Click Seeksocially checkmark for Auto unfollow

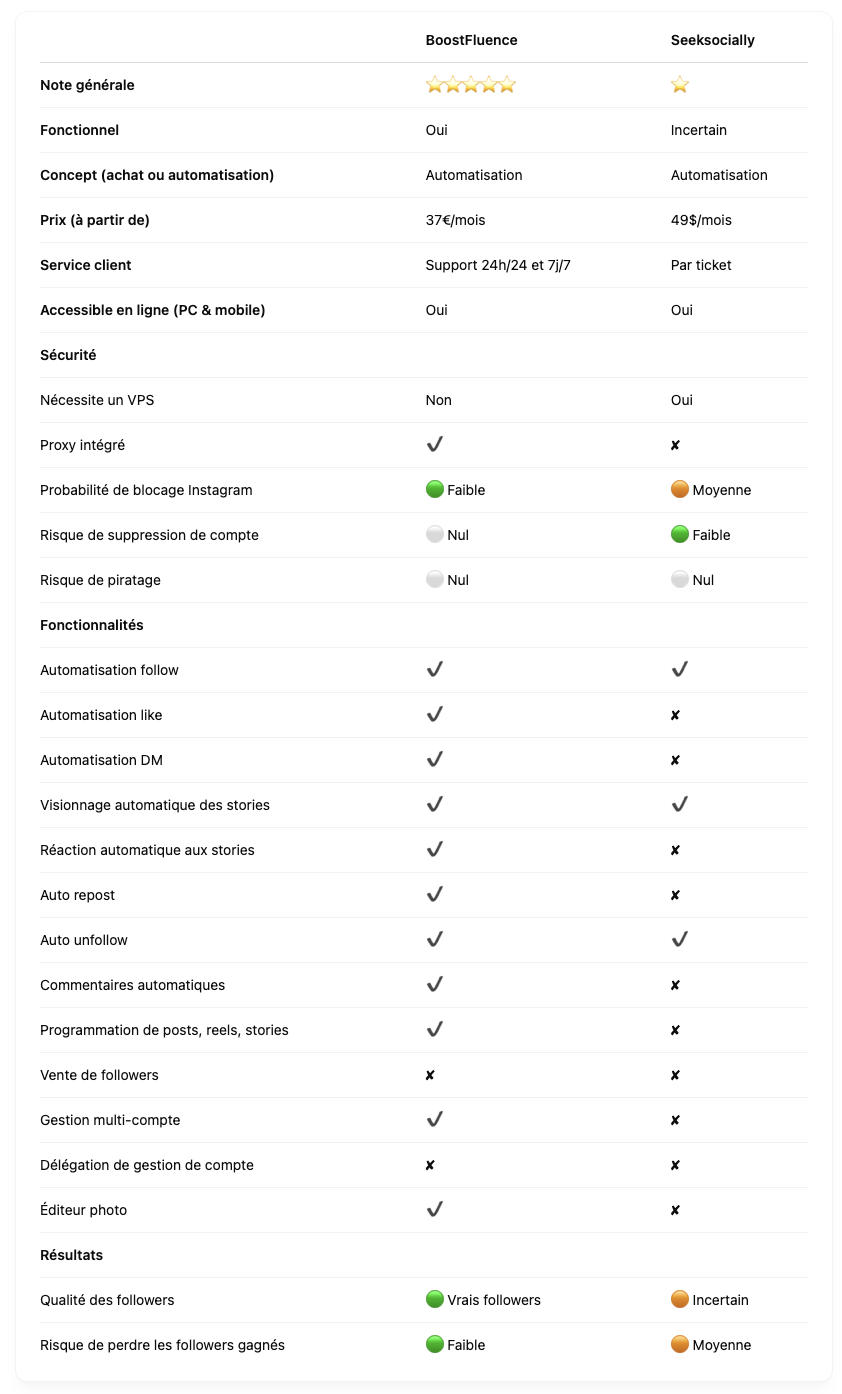680,939
